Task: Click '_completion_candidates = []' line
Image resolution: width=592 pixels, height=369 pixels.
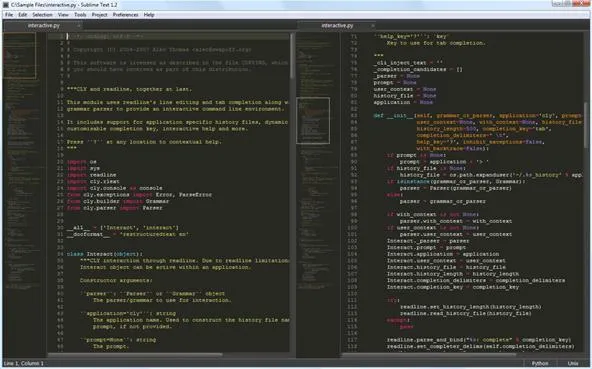Action: [418, 69]
